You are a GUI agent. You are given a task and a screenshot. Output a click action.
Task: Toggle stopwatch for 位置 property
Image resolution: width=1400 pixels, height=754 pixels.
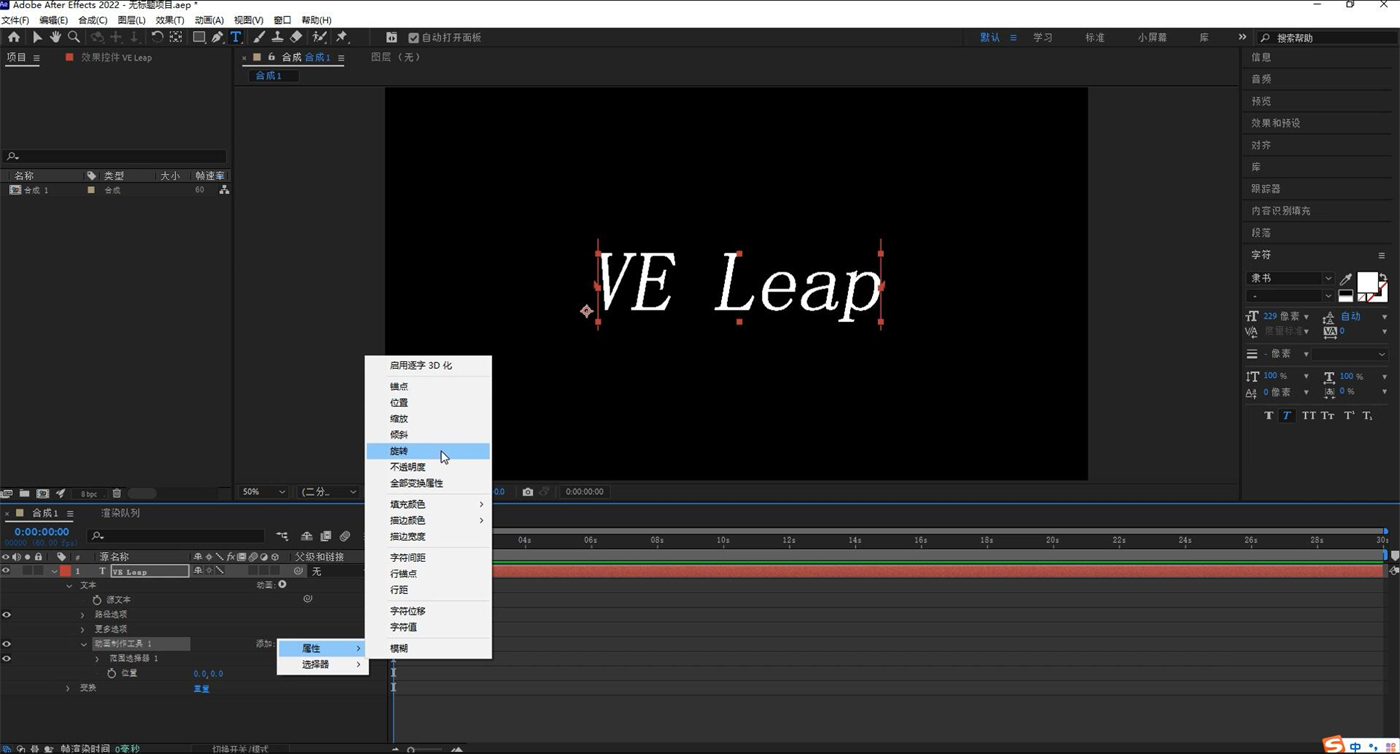click(x=111, y=673)
